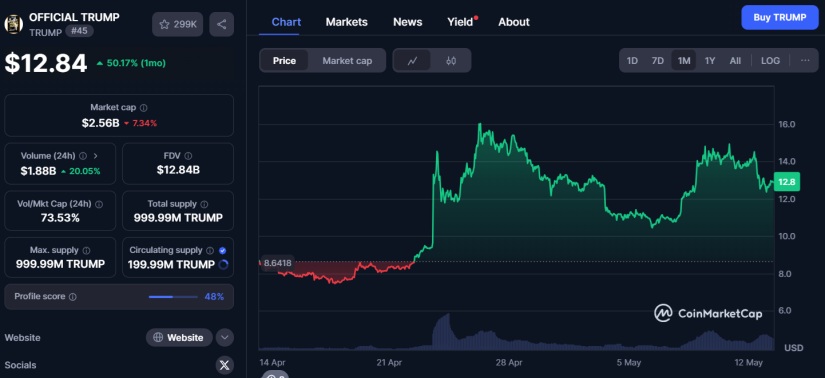
Task: Click the 12.8 current price marker
Action: click(x=787, y=182)
